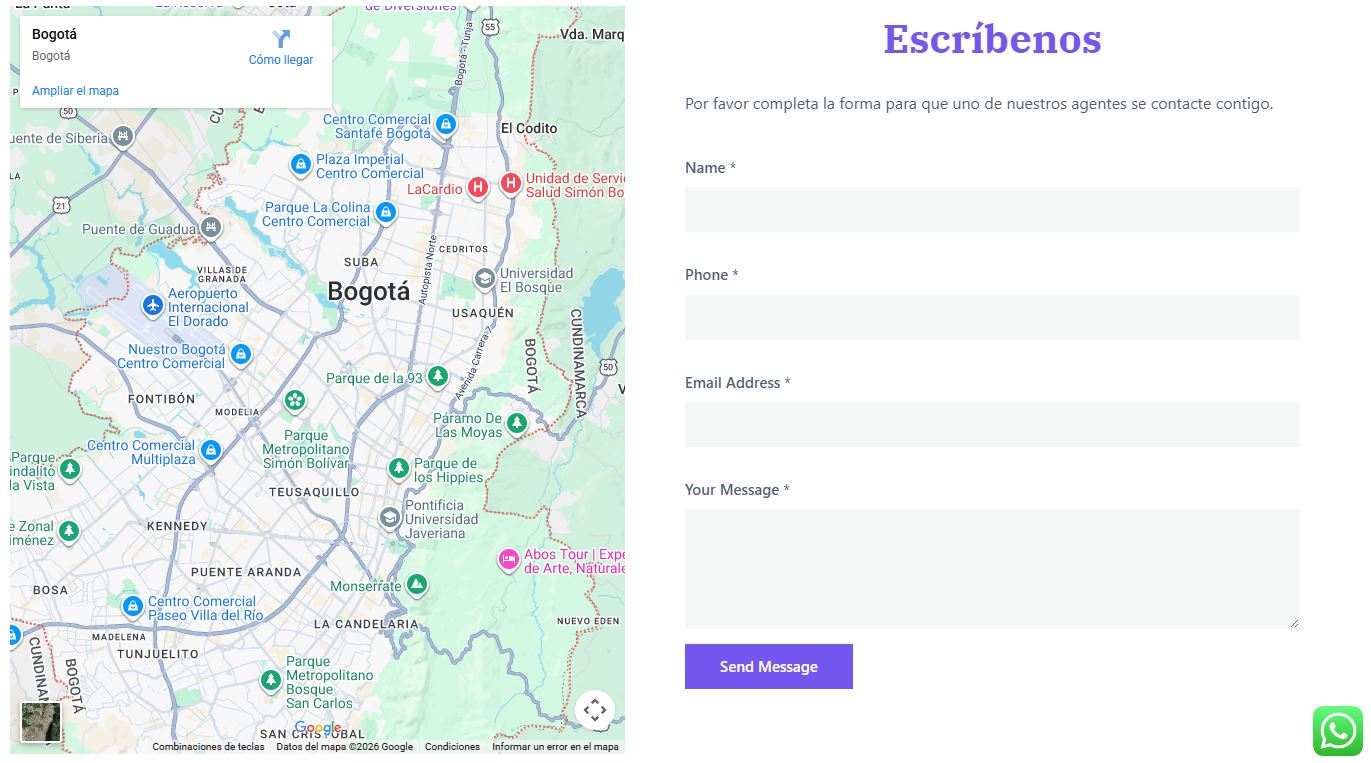1371x763 pixels.
Task: Click the Cómo llegar directions icon
Action: point(281,39)
